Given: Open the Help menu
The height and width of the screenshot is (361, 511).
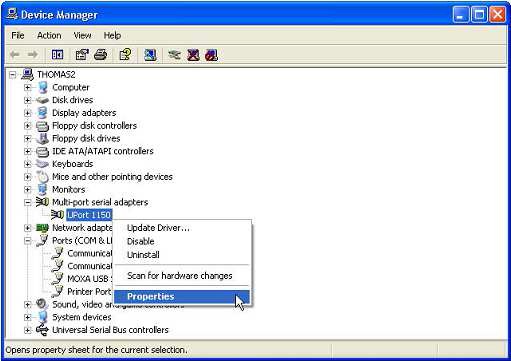Looking at the screenshot, I should coord(112,35).
